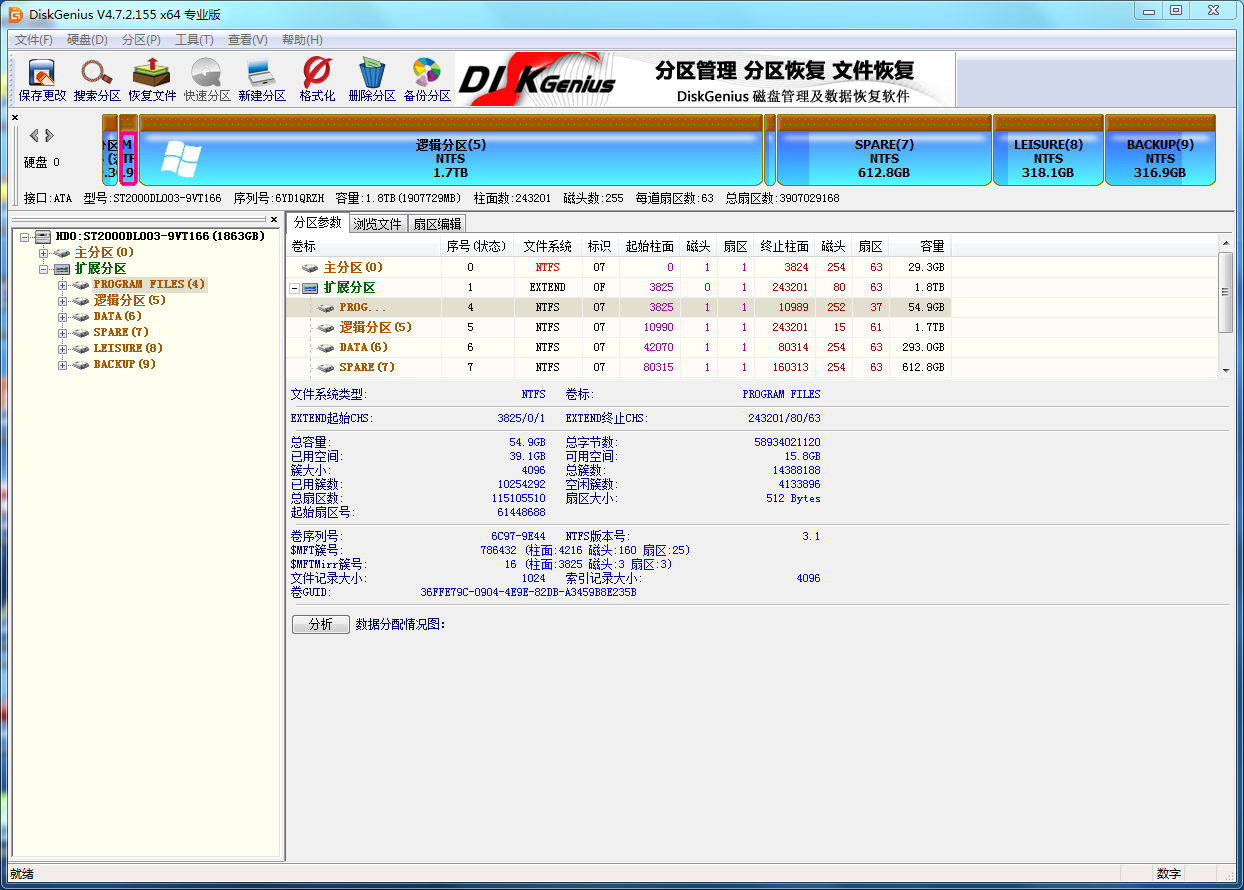Select the DATA(6) row in the partition table
Image resolution: width=1244 pixels, height=890 pixels.
[619, 348]
